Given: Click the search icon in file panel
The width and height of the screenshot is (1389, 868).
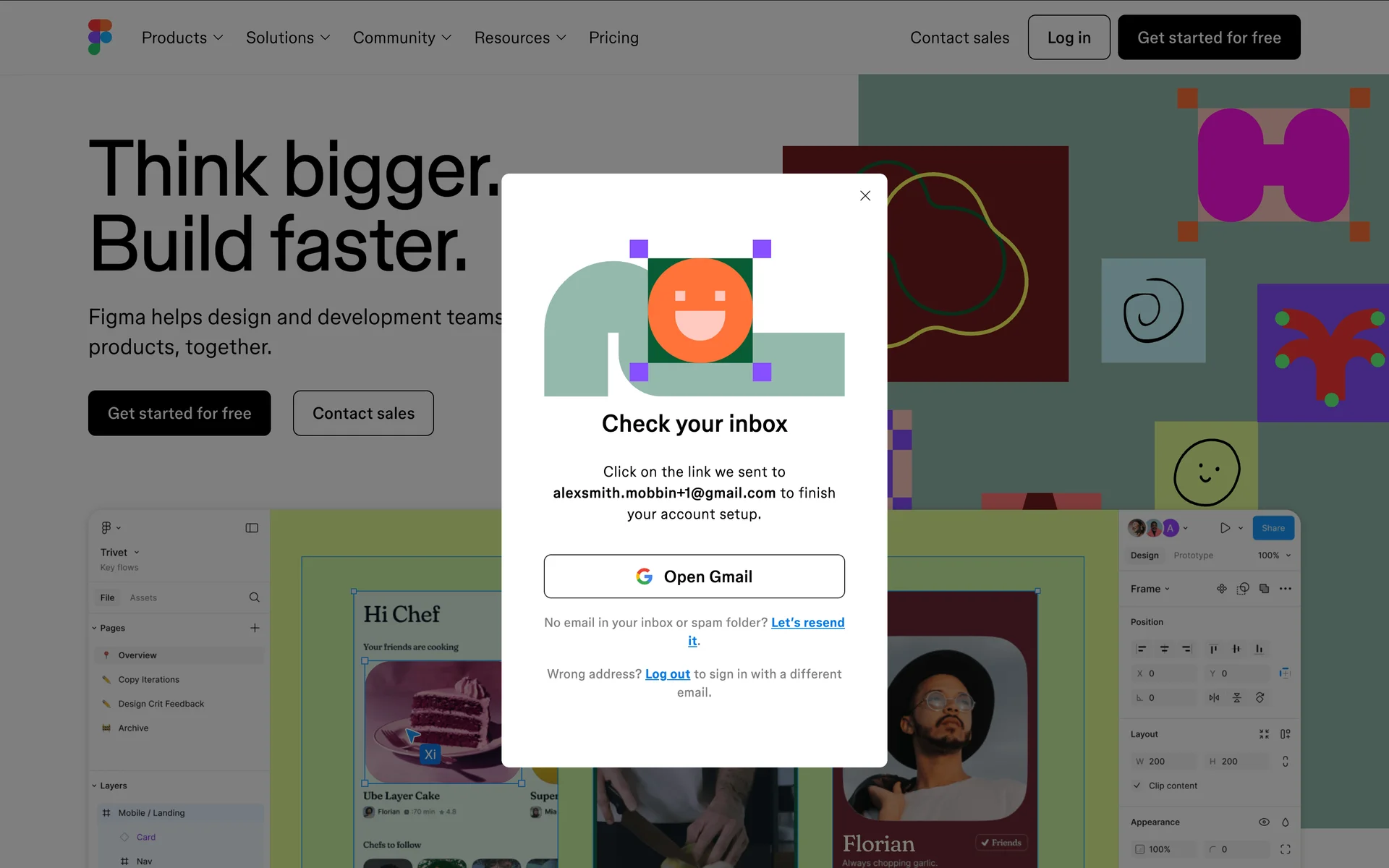Looking at the screenshot, I should 254,597.
